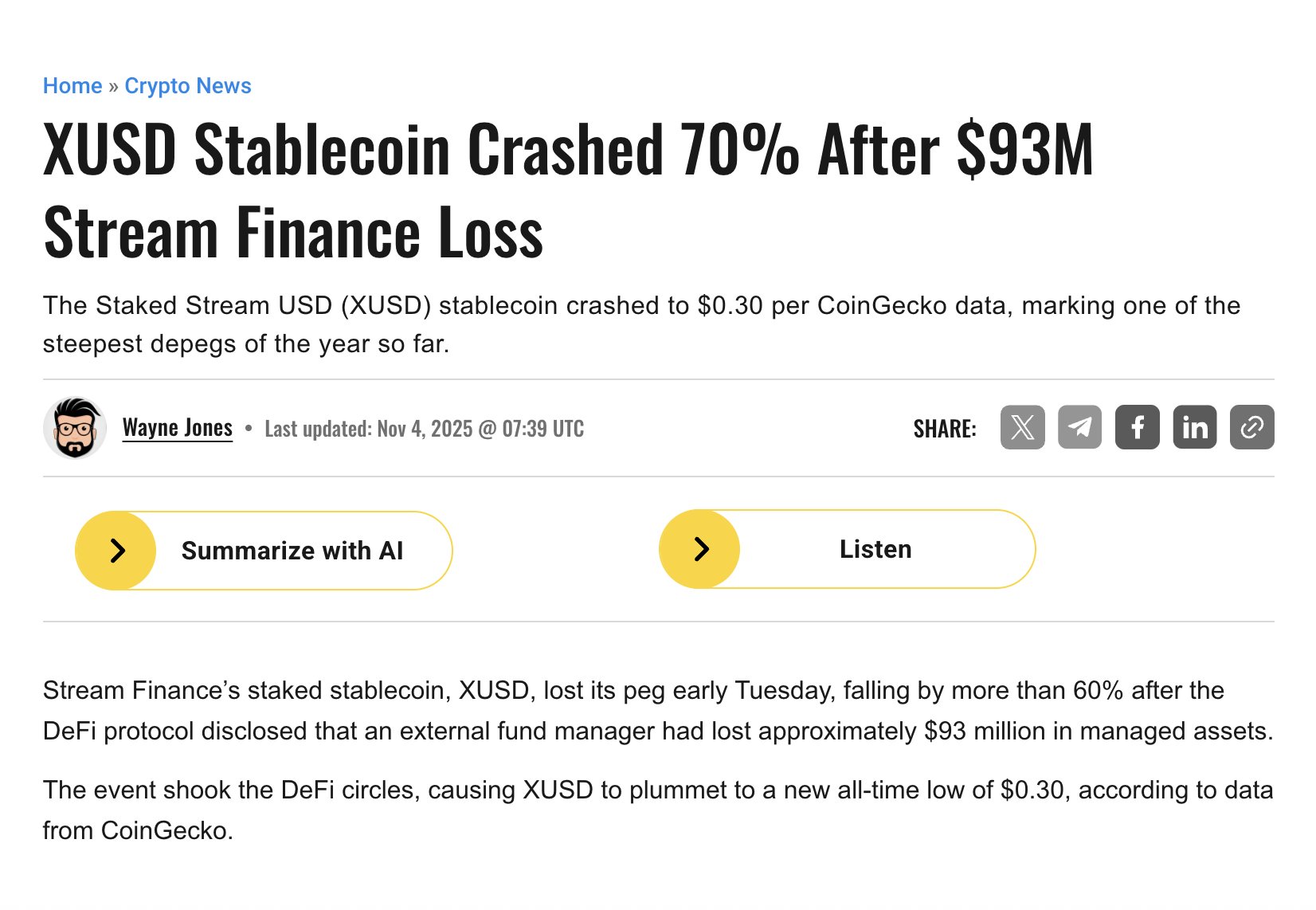The image size is (1316, 910).
Task: Click the XUSD Stablecoin Crashed headline
Action: point(567,190)
